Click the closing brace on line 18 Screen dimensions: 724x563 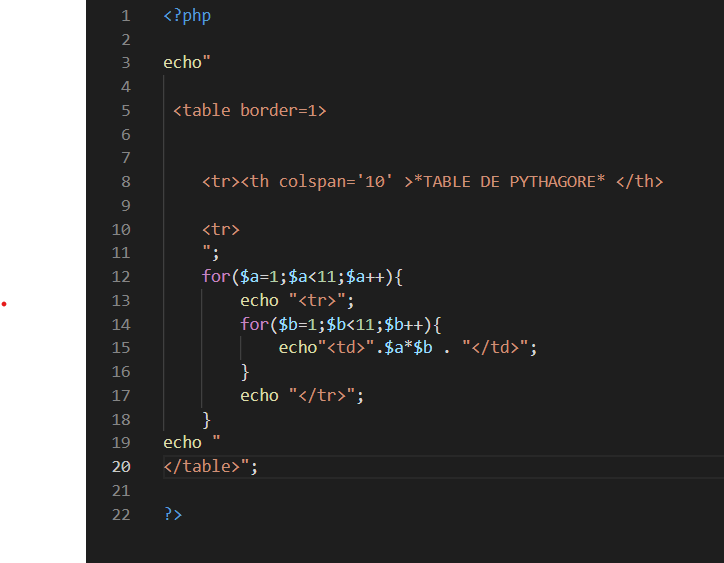(206, 420)
